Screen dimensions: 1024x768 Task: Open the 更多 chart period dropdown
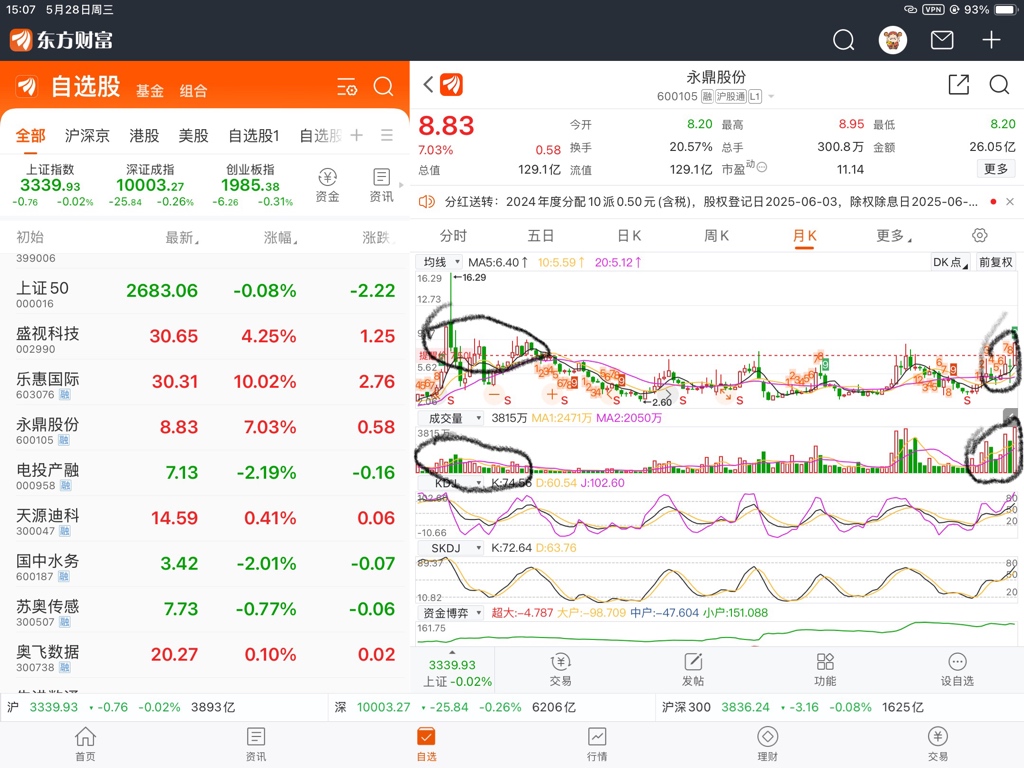[893, 236]
